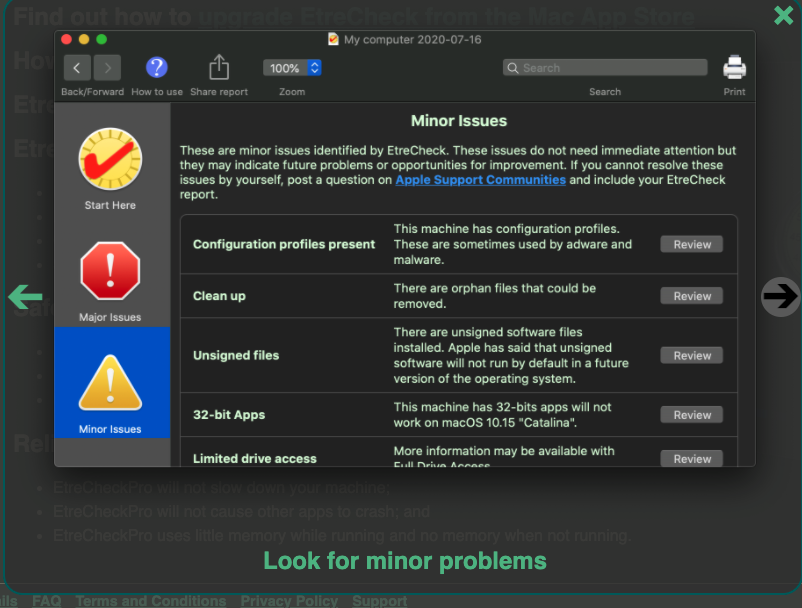
Task: Click the red window close button
Action: 66,39
